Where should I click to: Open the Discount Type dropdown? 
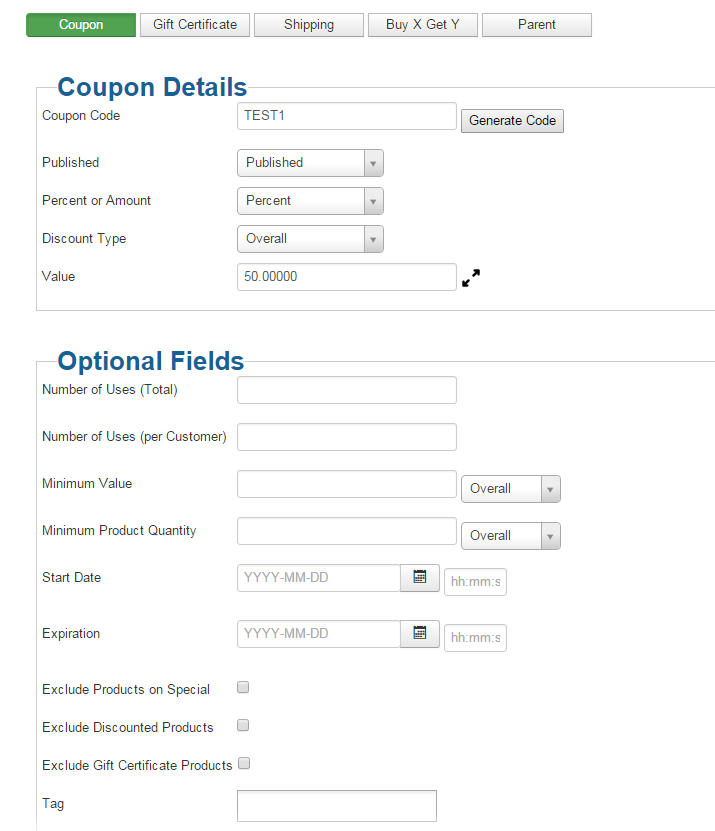tap(310, 239)
